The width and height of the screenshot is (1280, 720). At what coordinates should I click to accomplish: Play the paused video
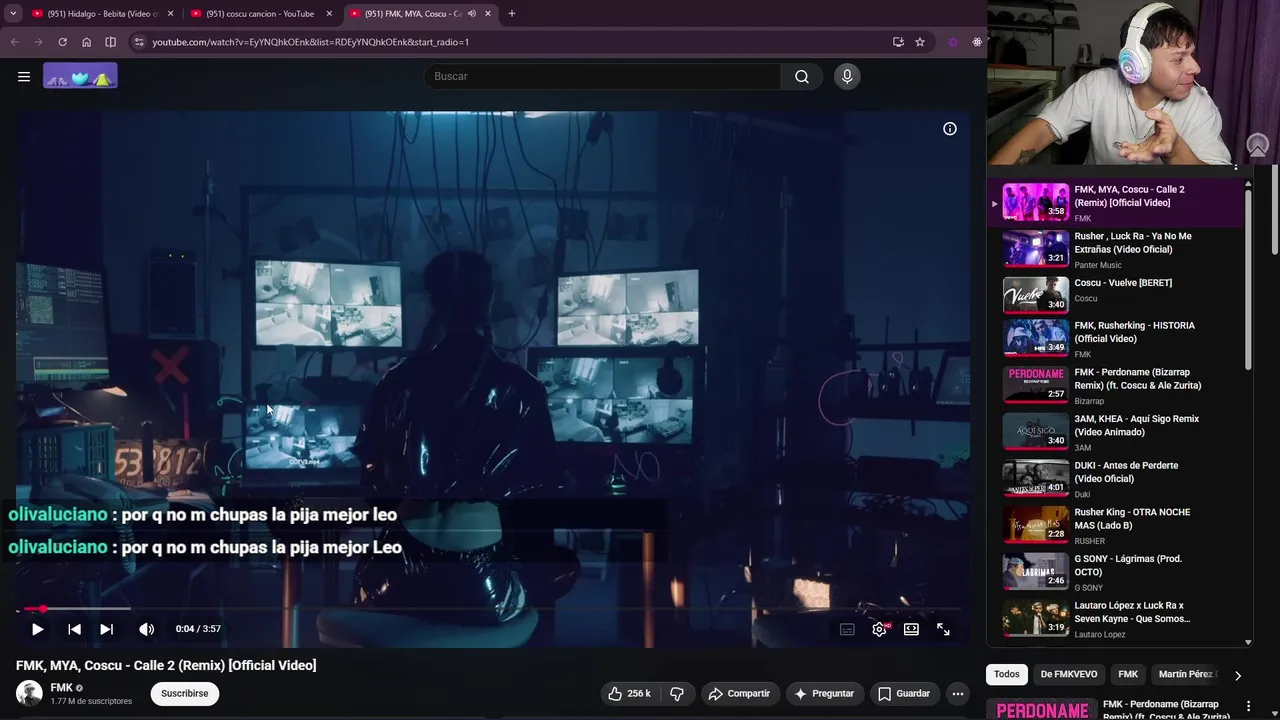(37, 629)
